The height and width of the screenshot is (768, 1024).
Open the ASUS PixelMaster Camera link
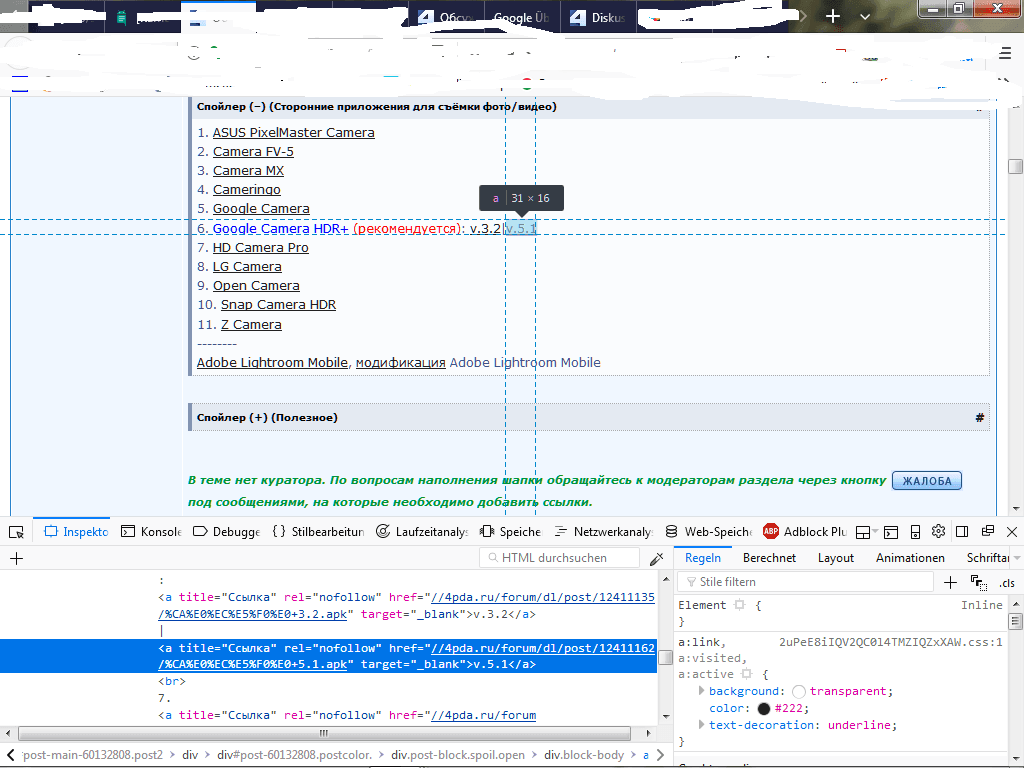click(293, 133)
